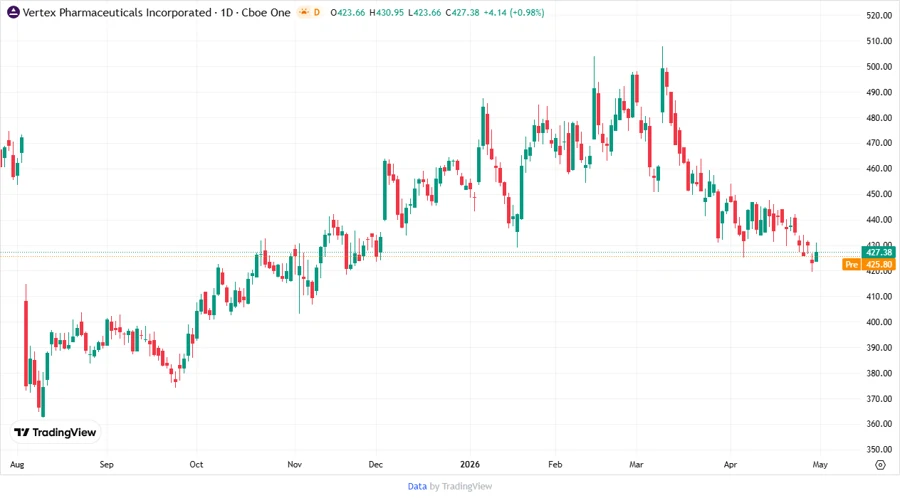Open the chart settings gear icon
The height and width of the screenshot is (498, 900).
pyautogui.click(x=880, y=465)
